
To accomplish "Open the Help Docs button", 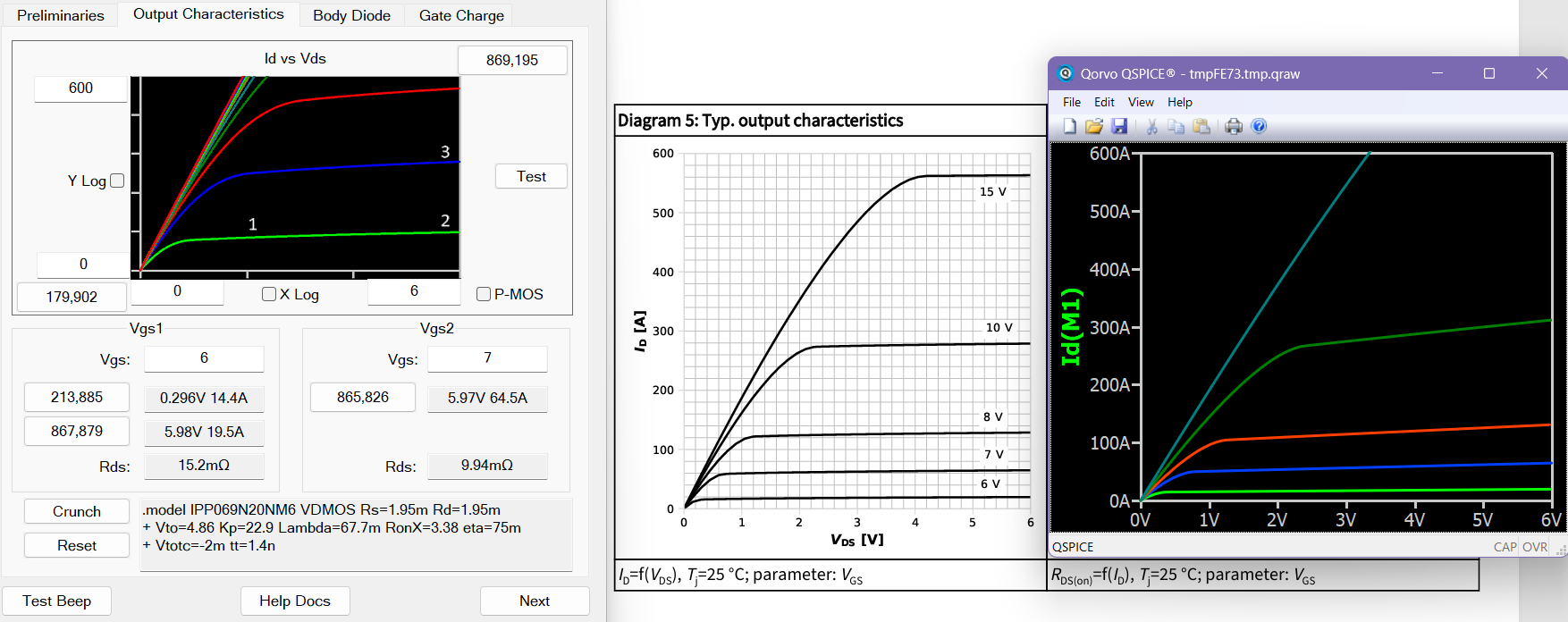I will tap(295, 601).
